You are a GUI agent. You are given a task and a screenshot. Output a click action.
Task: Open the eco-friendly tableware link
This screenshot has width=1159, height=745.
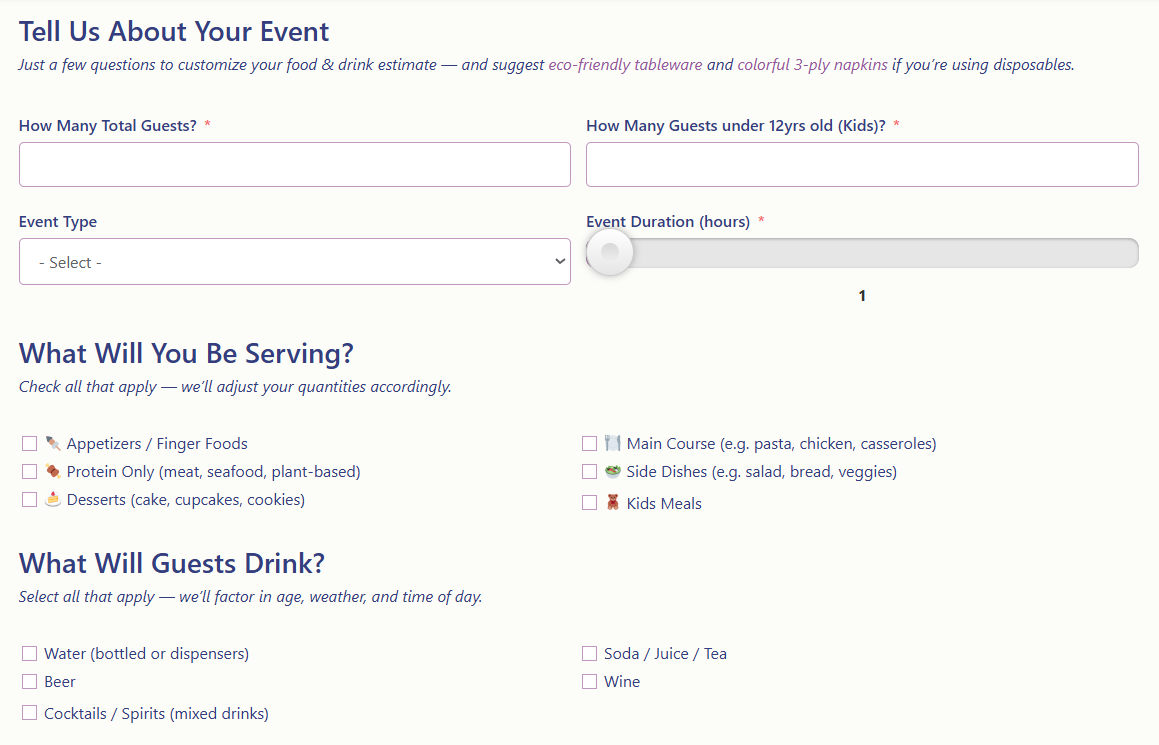tap(625, 65)
